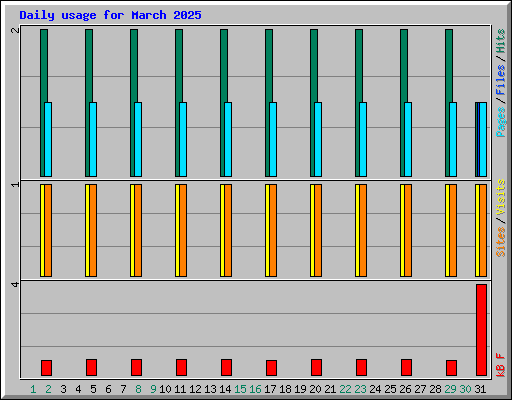Click day number 4 on the x-axis
The height and width of the screenshot is (400, 512).
coord(78,389)
